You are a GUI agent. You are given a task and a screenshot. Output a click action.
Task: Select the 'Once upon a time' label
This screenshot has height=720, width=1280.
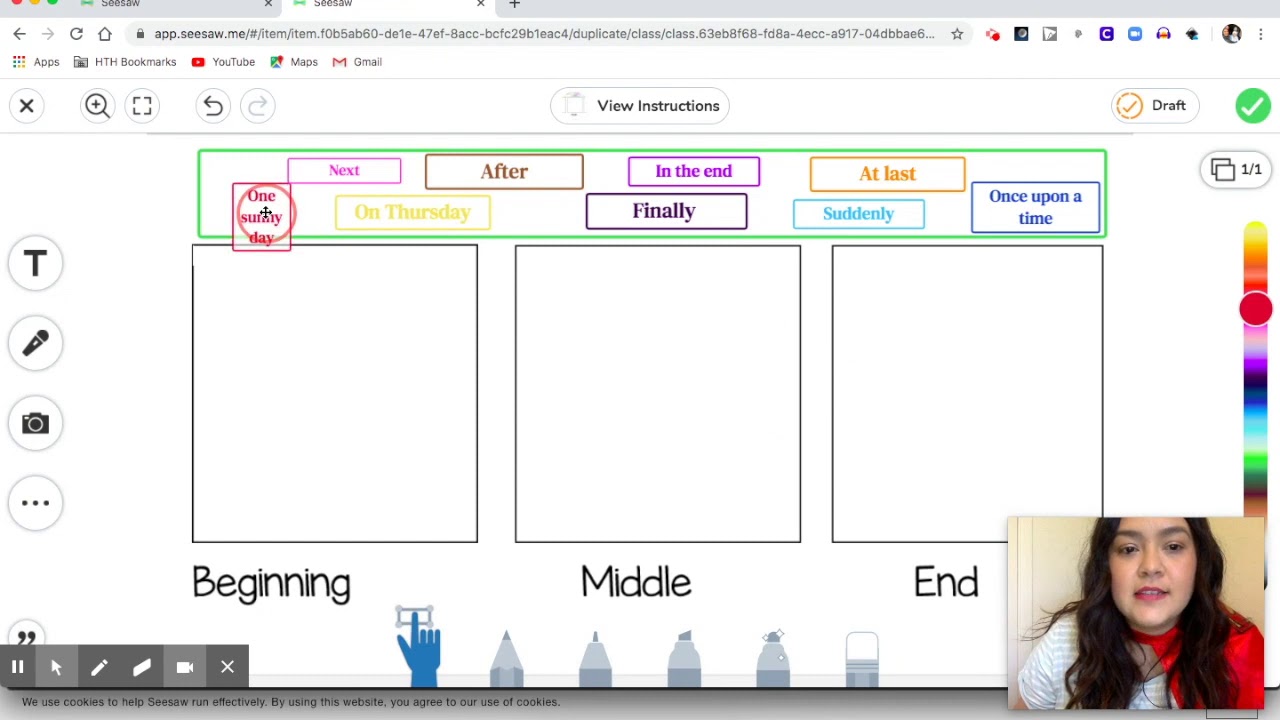(x=1035, y=207)
